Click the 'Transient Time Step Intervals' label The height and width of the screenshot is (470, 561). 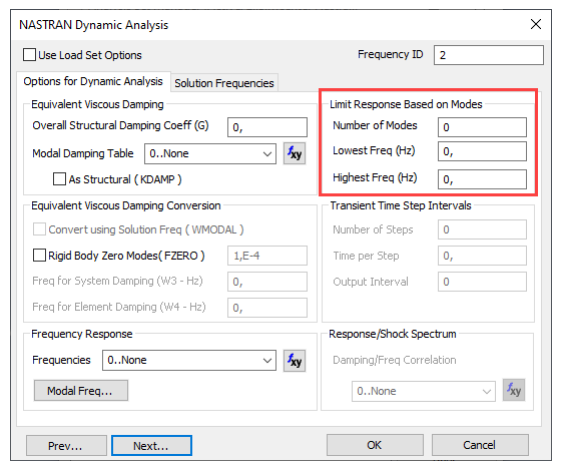pyautogui.click(x=400, y=206)
